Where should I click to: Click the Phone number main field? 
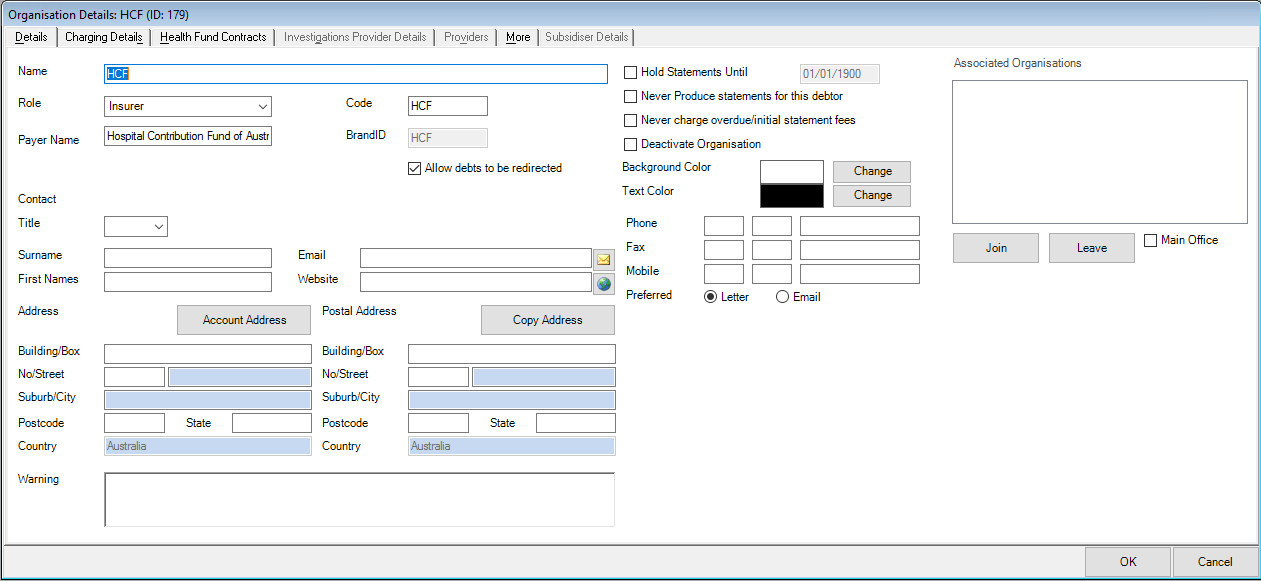(x=860, y=226)
